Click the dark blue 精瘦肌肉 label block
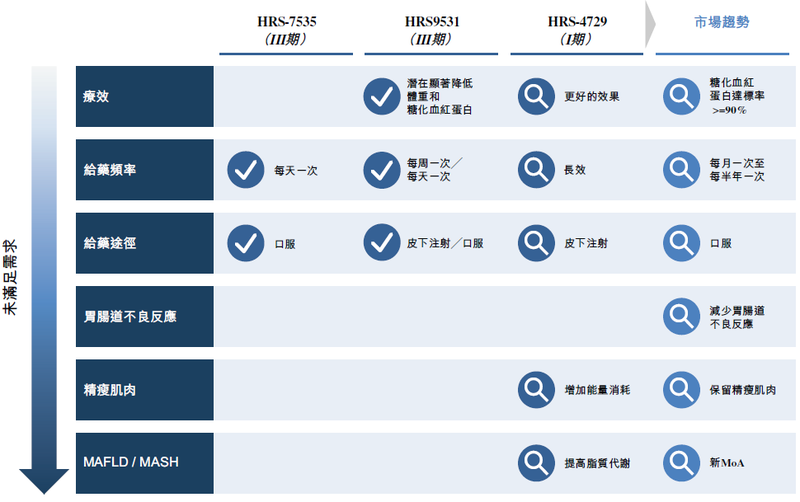Screen dimensions: 800x502 click(144, 390)
